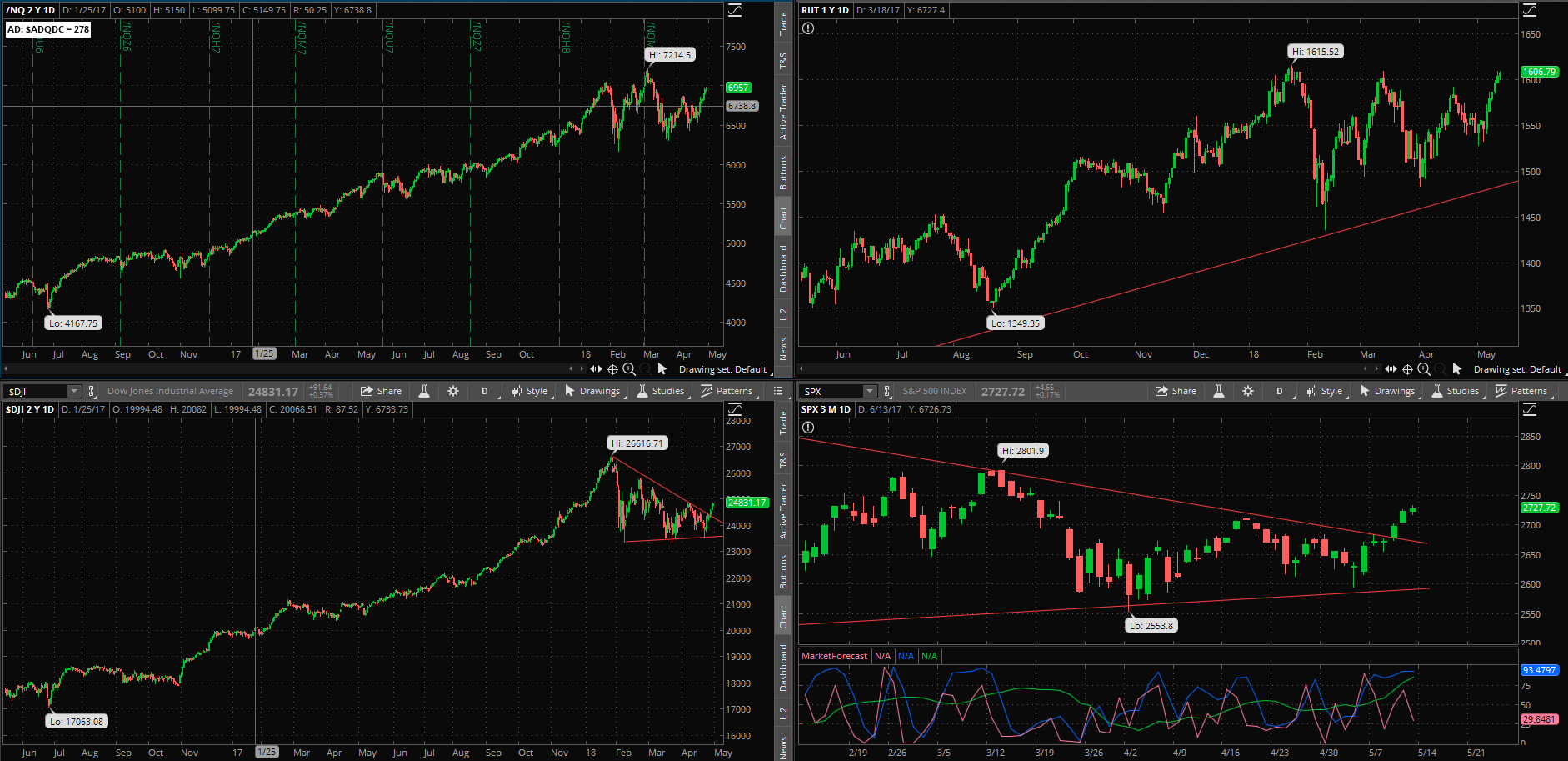Select Chart side tab beside $DJI chart

click(783, 617)
